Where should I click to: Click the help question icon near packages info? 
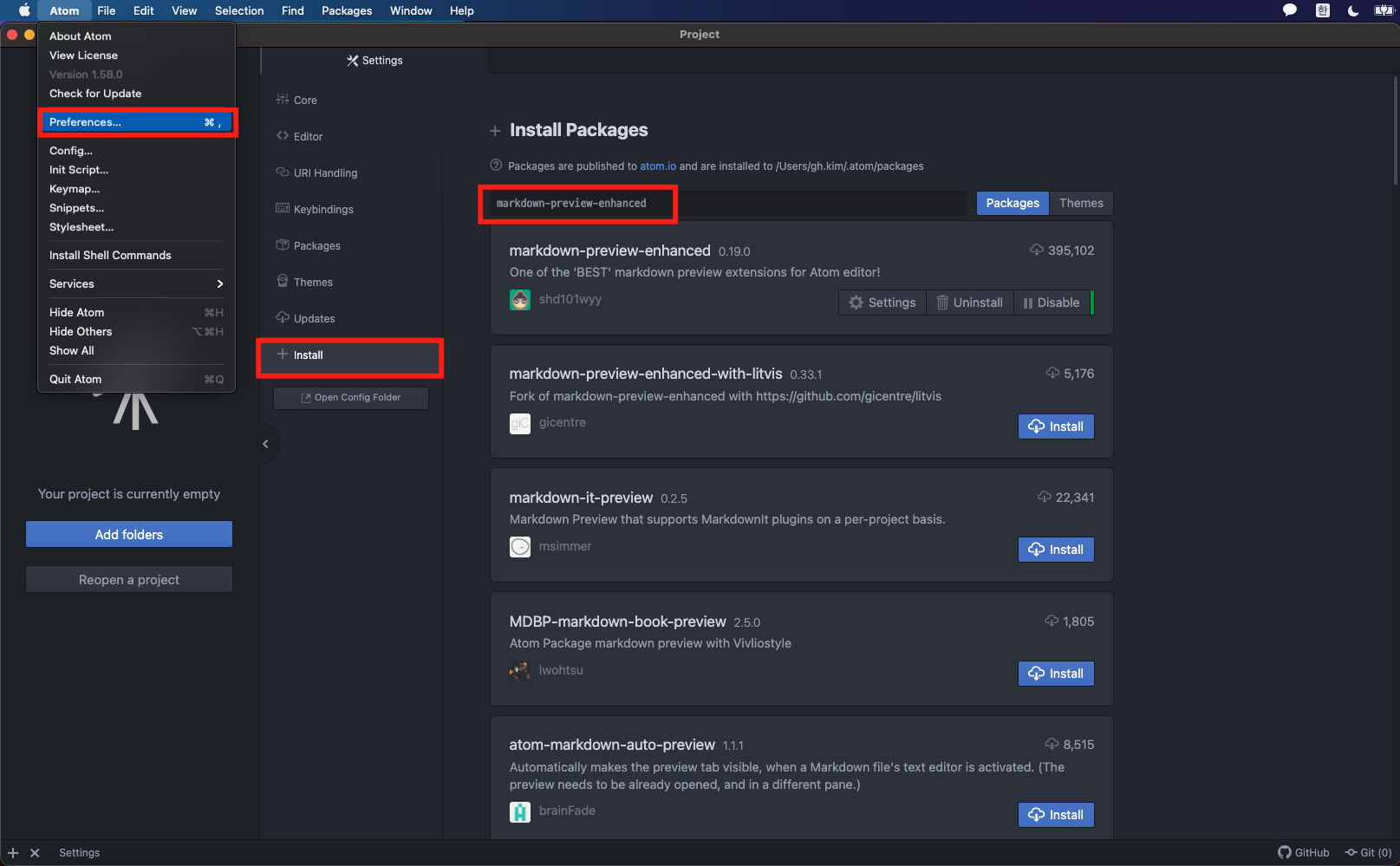tap(496, 166)
